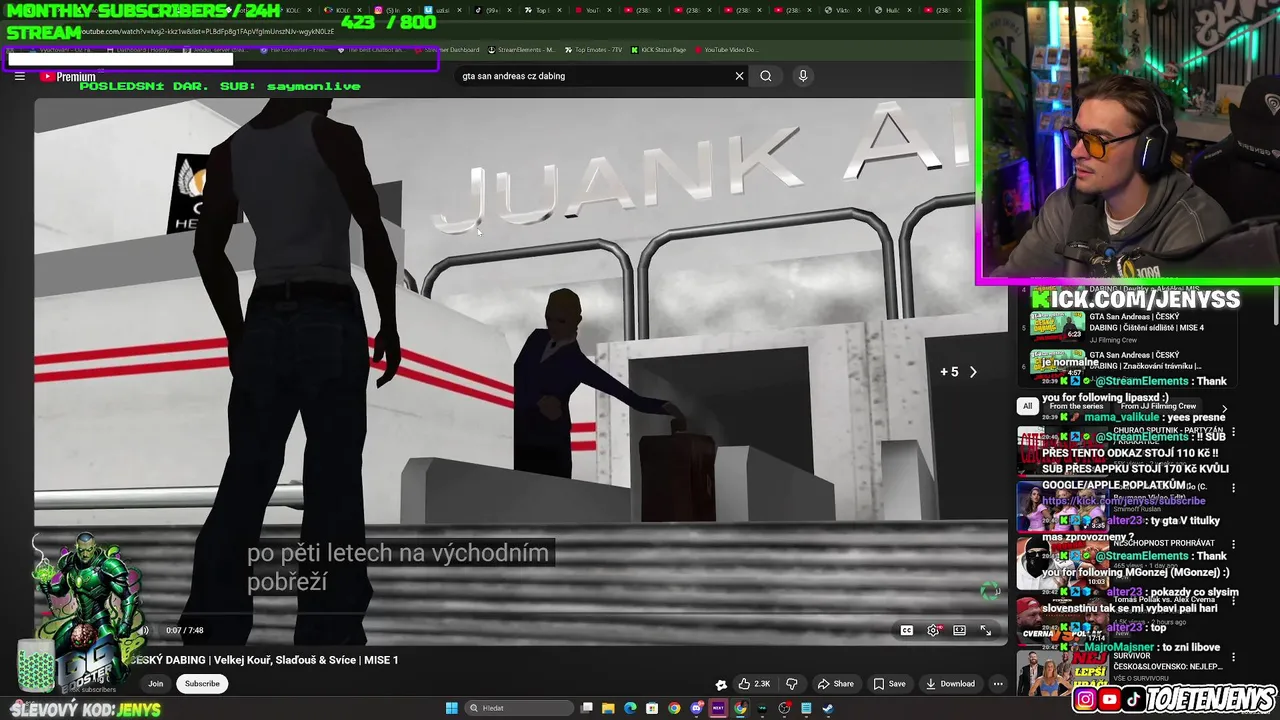Open Windows Start menu
This screenshot has height=720, width=1280.
tap(452, 708)
